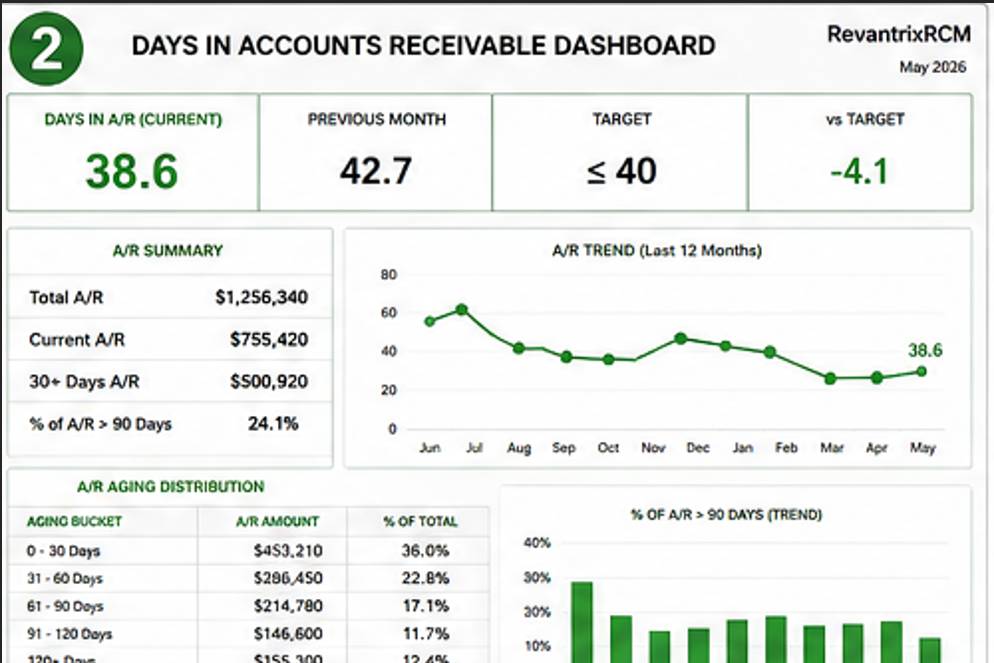Click the 'Jan' month axis label
The width and height of the screenshot is (994, 663).
[x=743, y=447]
